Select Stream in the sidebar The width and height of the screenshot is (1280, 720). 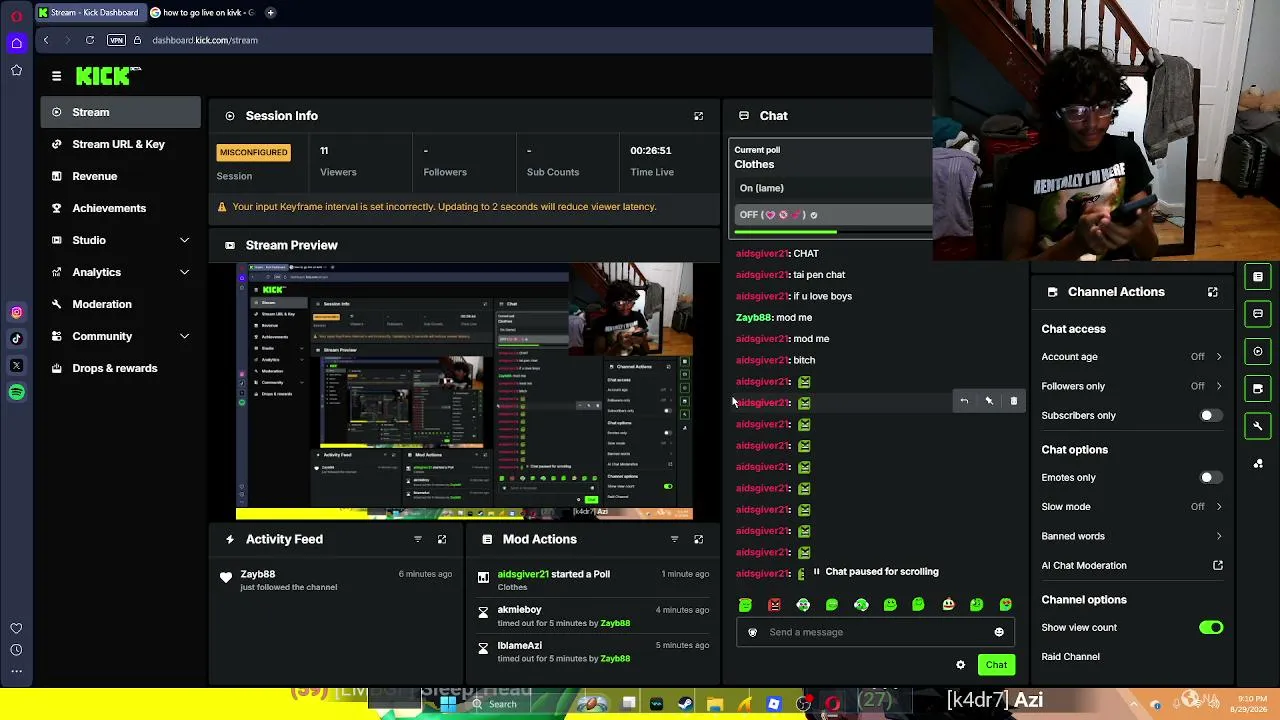tap(120, 112)
